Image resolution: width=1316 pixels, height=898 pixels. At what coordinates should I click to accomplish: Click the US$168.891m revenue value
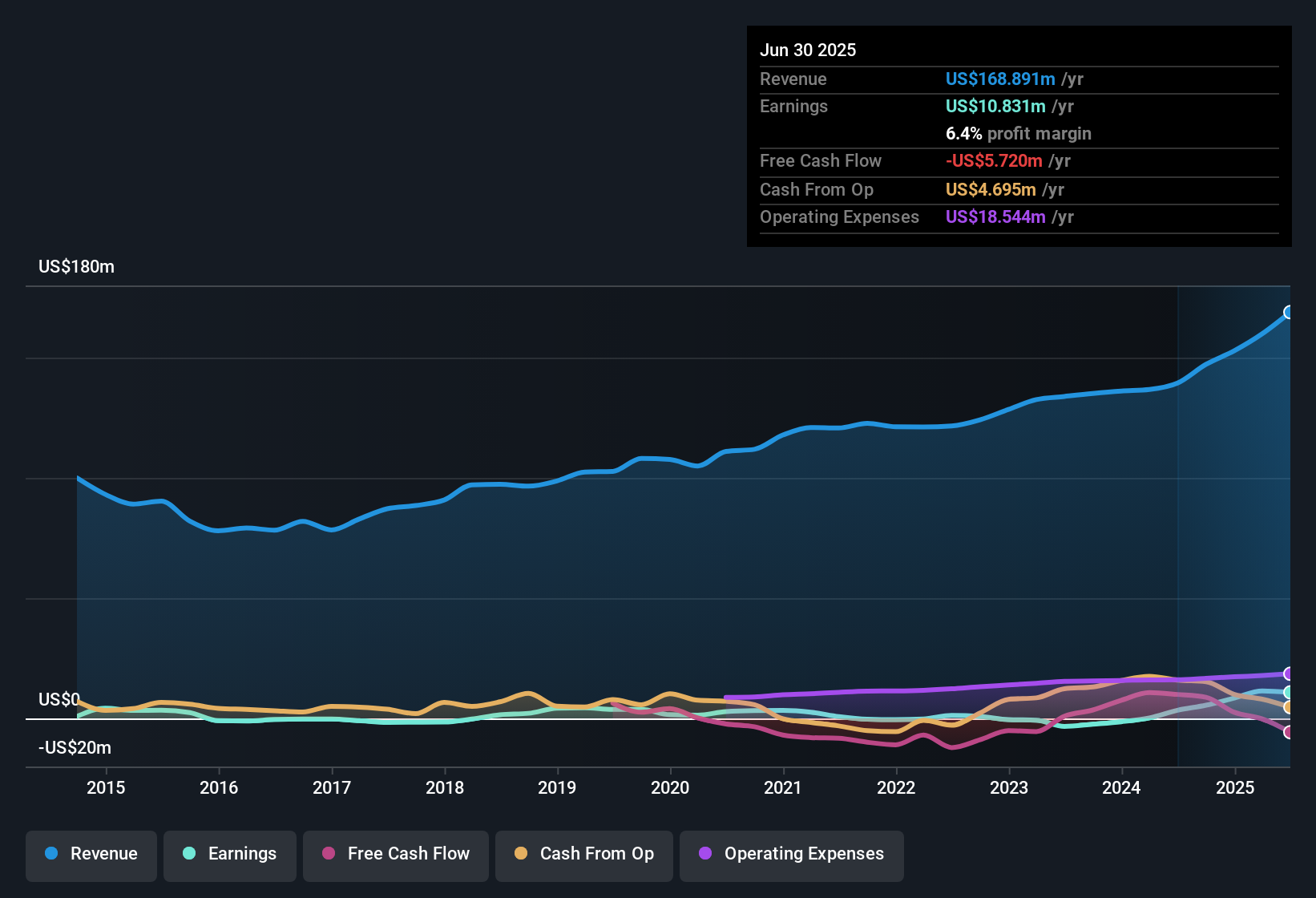pyautogui.click(x=999, y=79)
